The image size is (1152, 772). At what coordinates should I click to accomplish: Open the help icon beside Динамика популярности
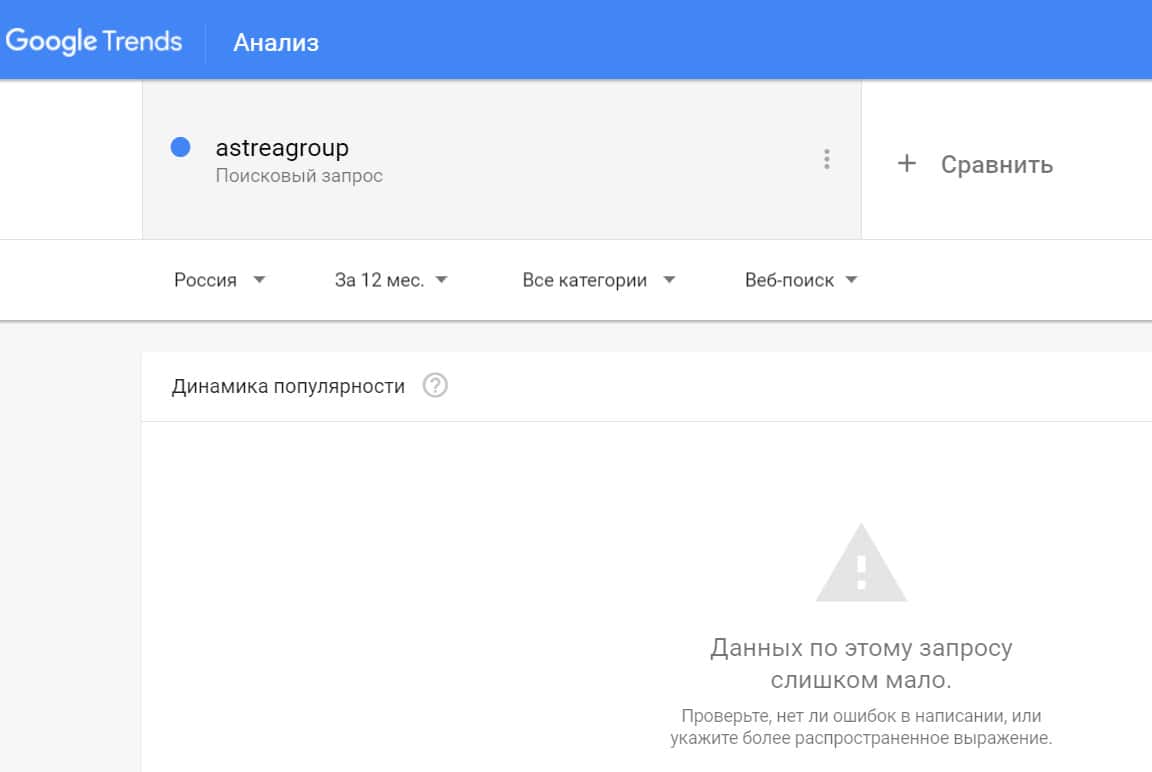click(435, 386)
